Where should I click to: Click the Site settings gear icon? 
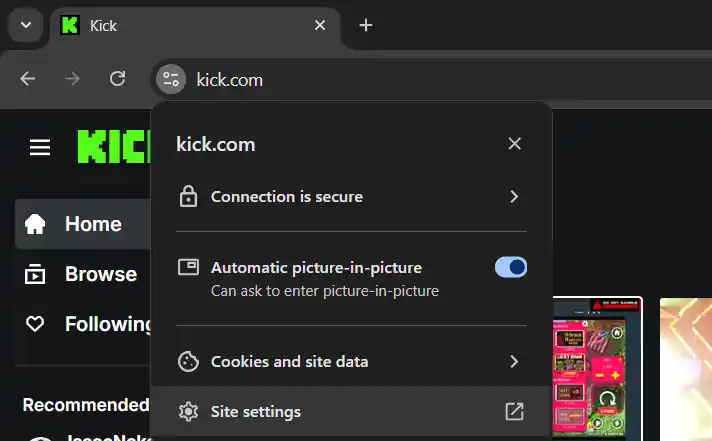point(188,411)
